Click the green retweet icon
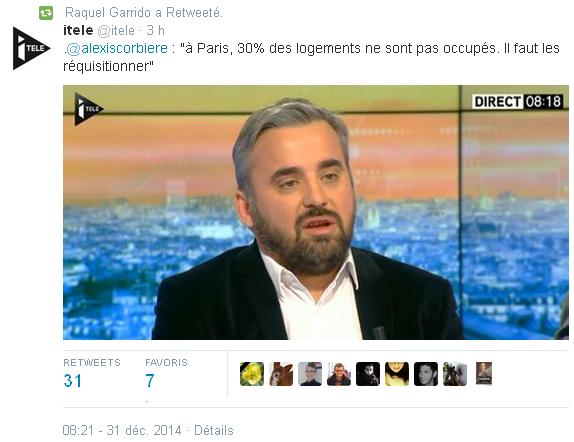The image size is (574, 442). pyautogui.click(x=46, y=13)
